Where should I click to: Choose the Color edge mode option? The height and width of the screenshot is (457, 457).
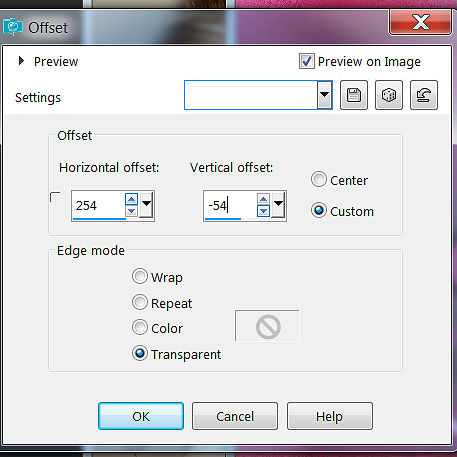click(x=140, y=327)
